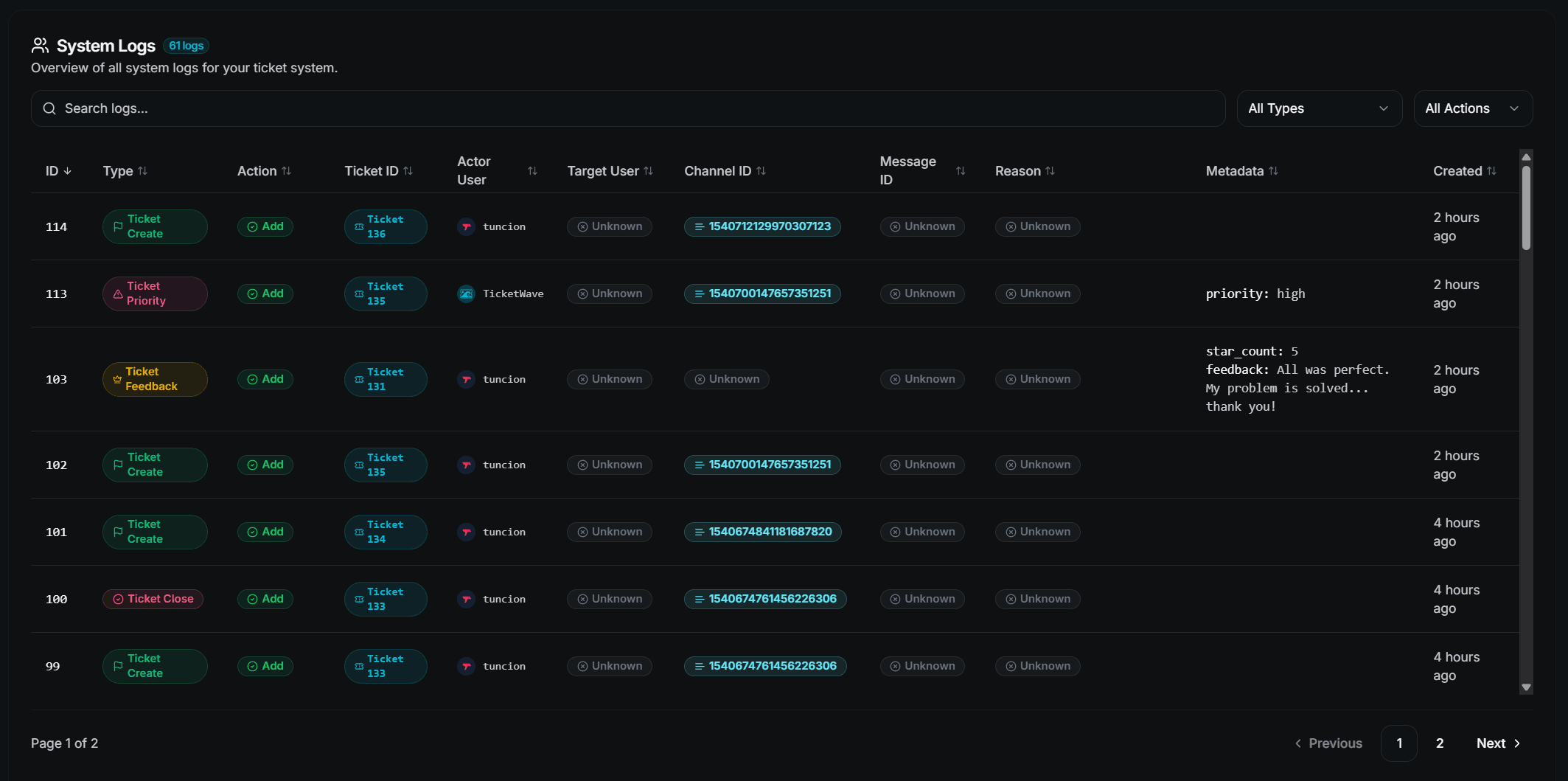Screen dimensions: 1568x781
Task: Open Ticket 136 link
Action: click(386, 226)
